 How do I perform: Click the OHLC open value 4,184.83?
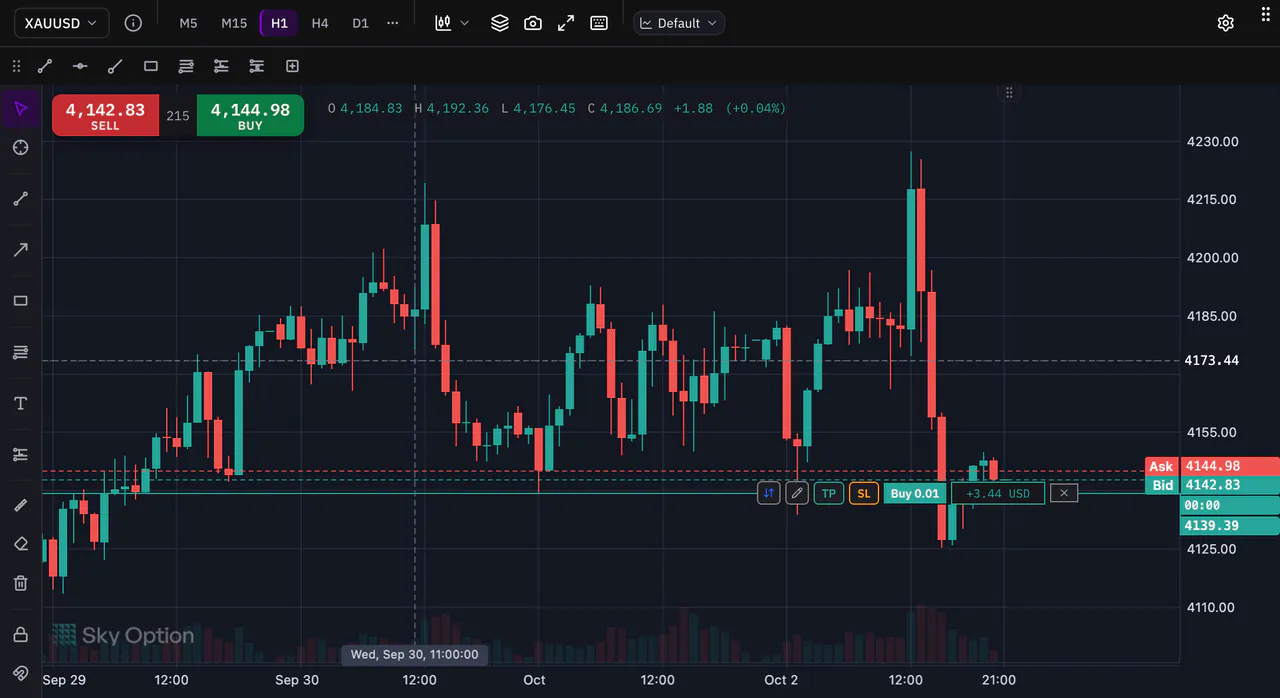(371, 108)
